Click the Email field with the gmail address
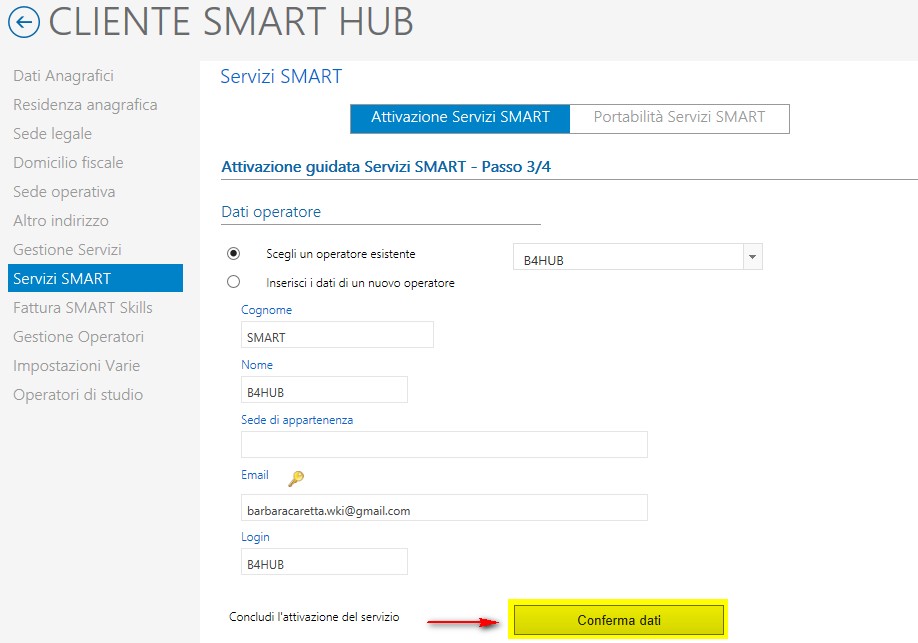Viewport: 918px width, 643px height. (444, 508)
